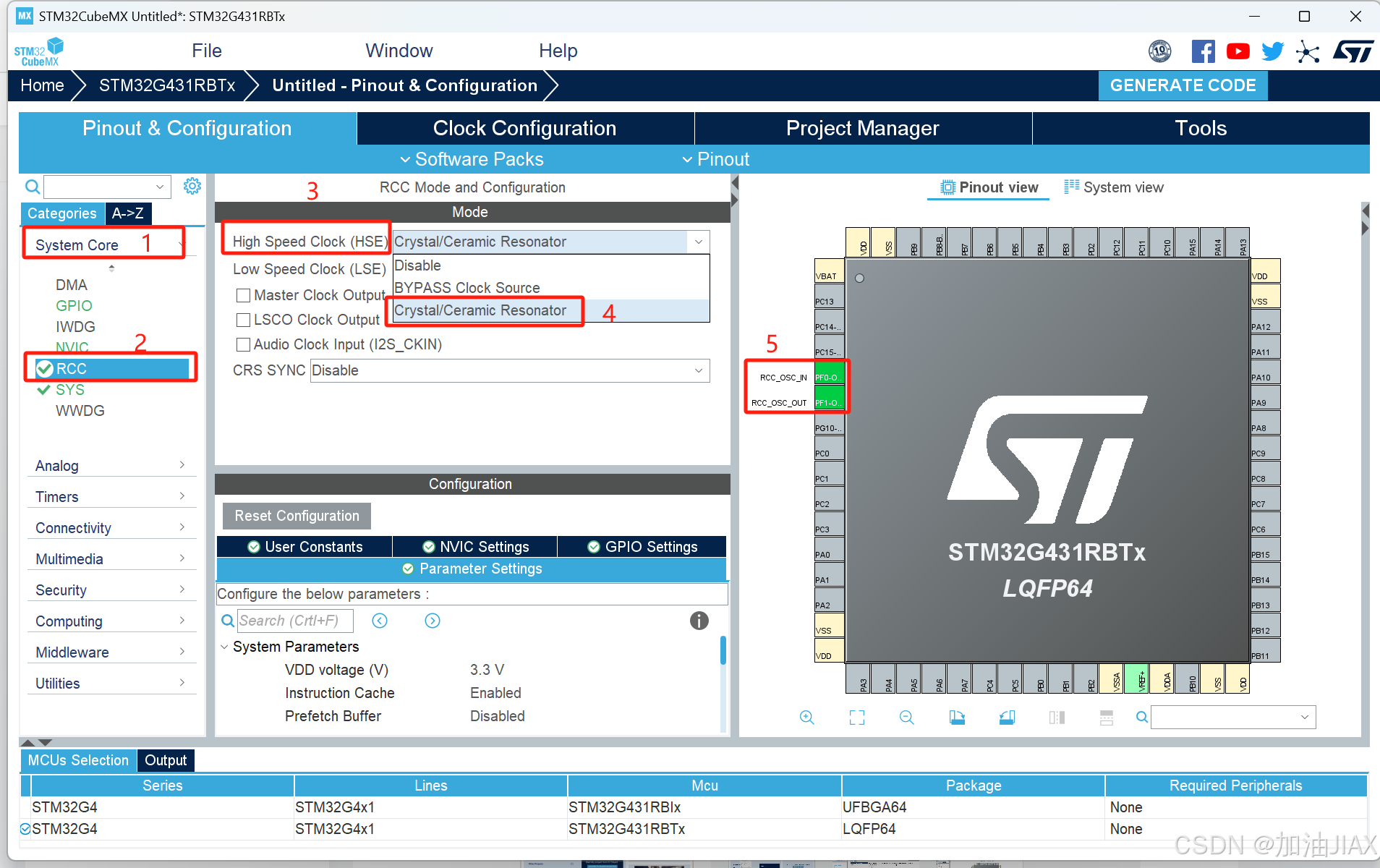This screenshot has height=868, width=1380.
Task: Click the vertical flip view icon
Action: [1057, 717]
